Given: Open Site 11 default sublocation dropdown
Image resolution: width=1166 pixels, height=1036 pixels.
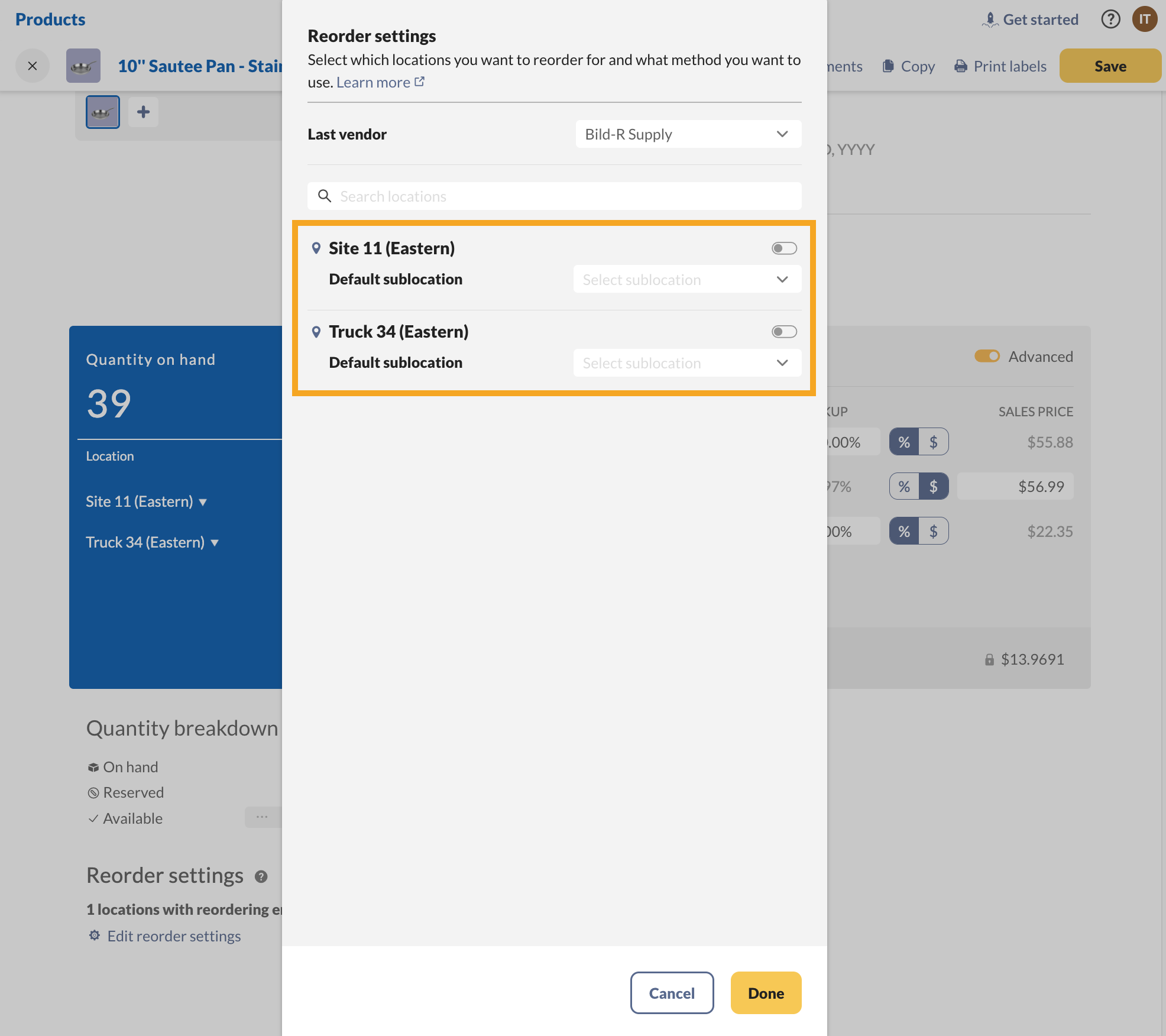Looking at the screenshot, I should point(687,279).
